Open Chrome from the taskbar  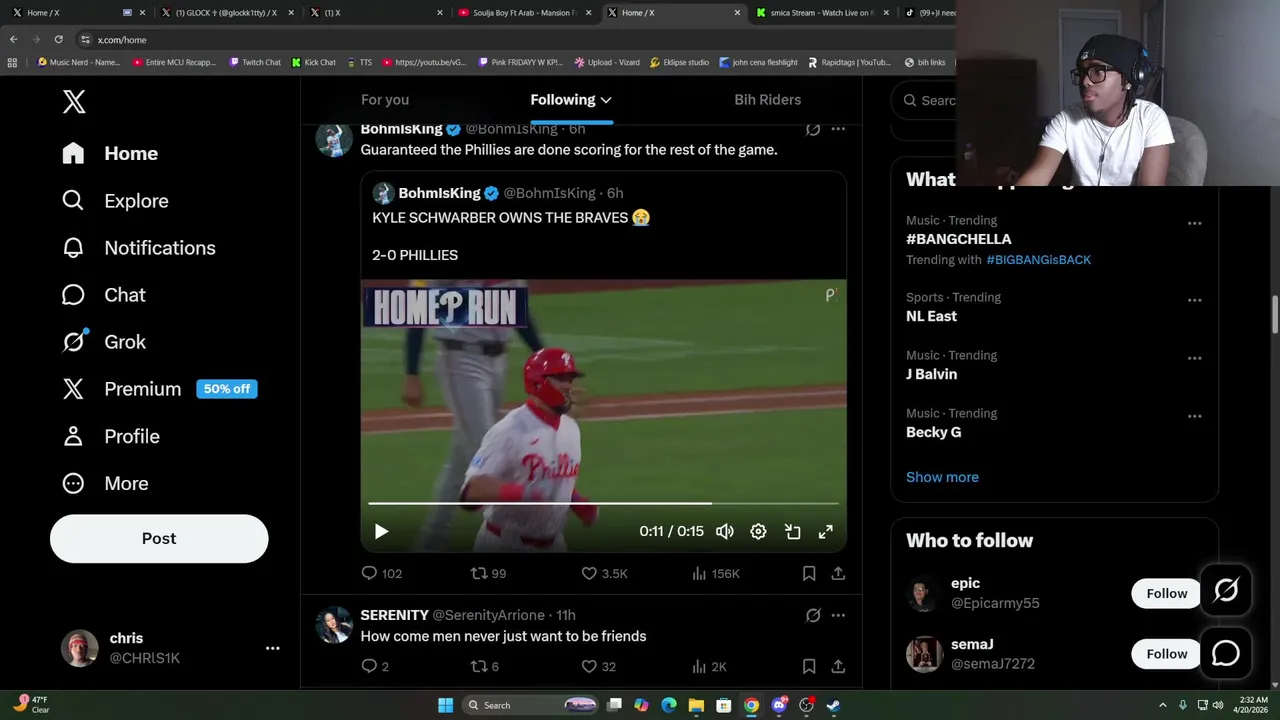(751, 705)
